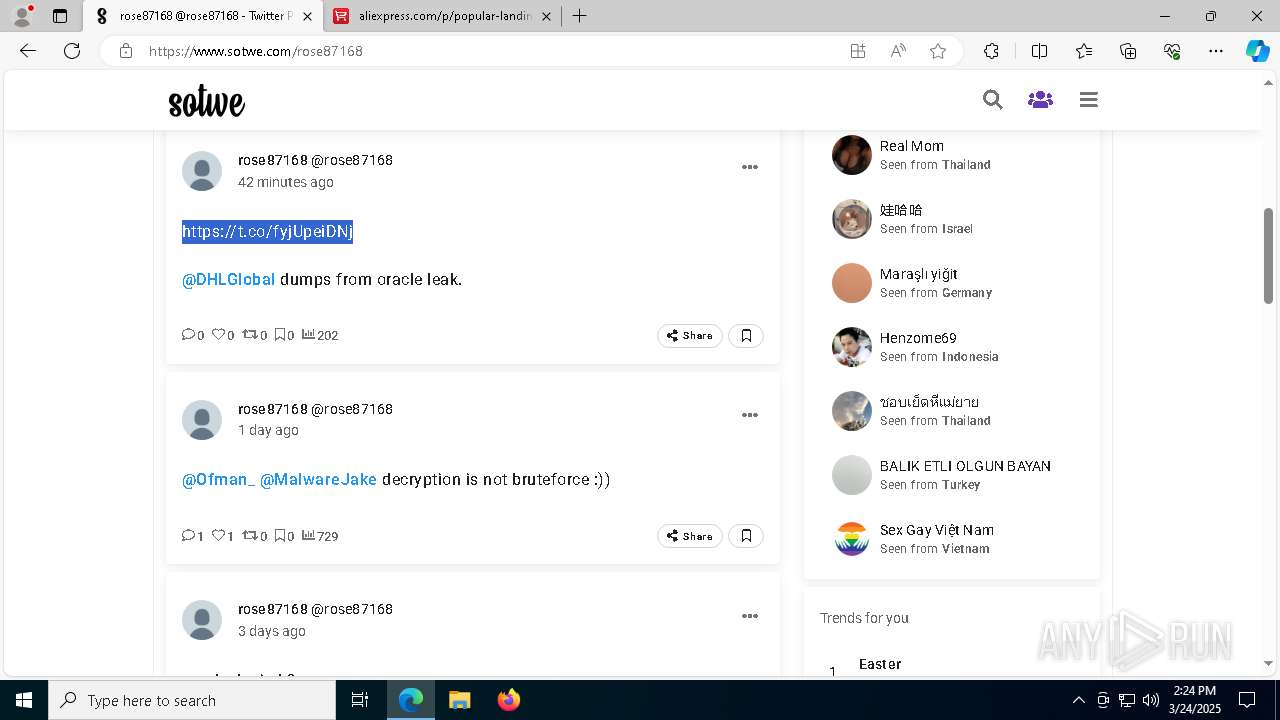The width and height of the screenshot is (1280, 720).
Task: Open the @Ofman_ mention
Action: (x=218, y=480)
